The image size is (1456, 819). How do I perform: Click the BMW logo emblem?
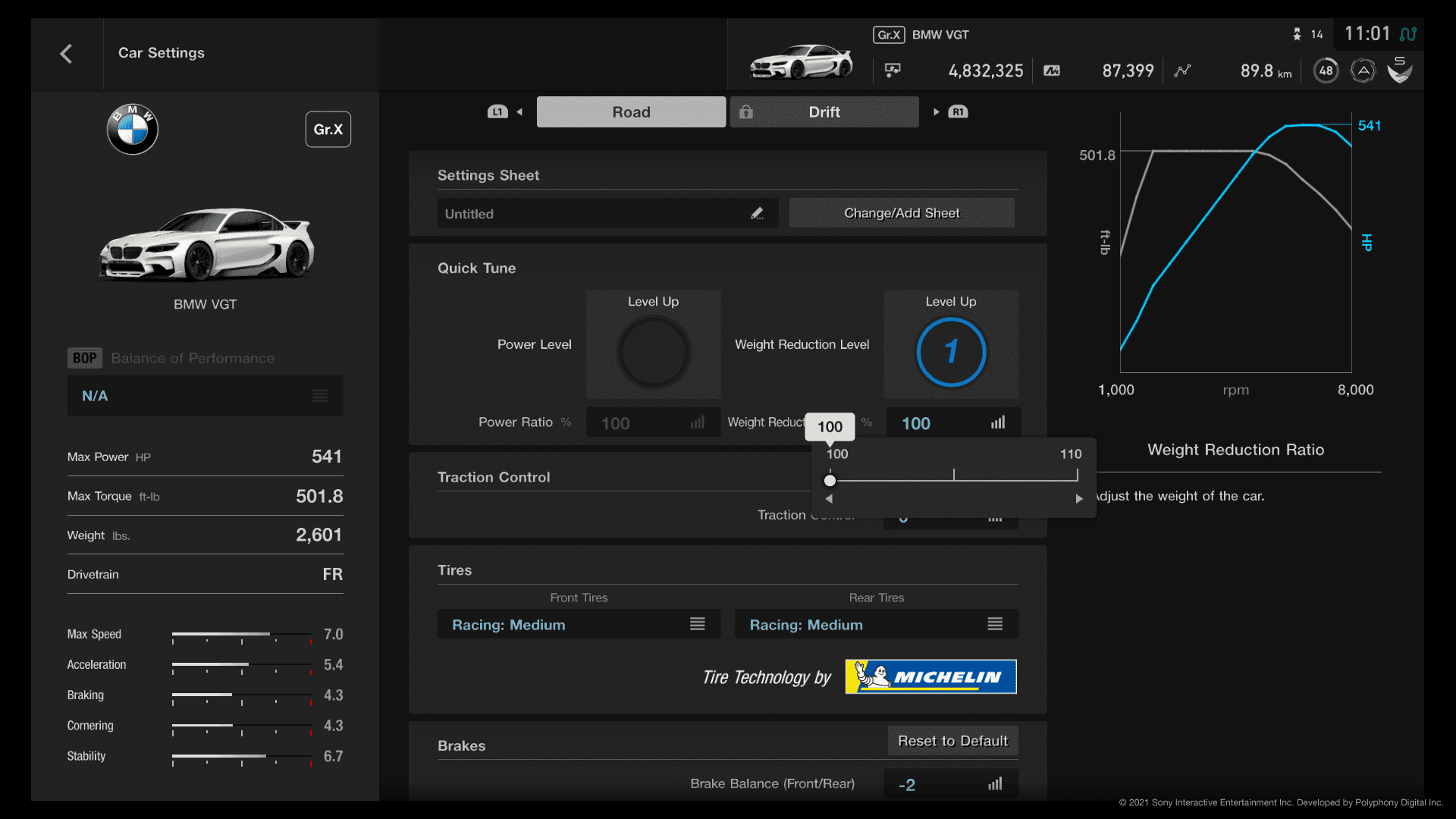pos(133,129)
